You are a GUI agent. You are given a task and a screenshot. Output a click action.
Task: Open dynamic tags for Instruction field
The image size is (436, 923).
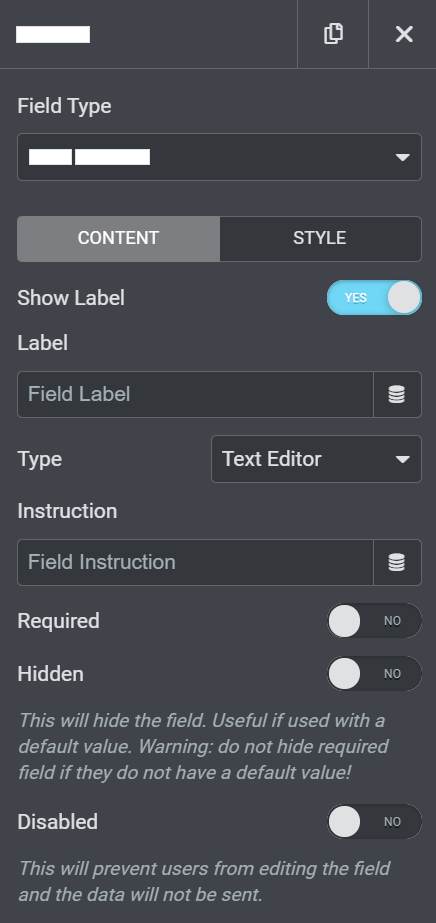(x=397, y=563)
